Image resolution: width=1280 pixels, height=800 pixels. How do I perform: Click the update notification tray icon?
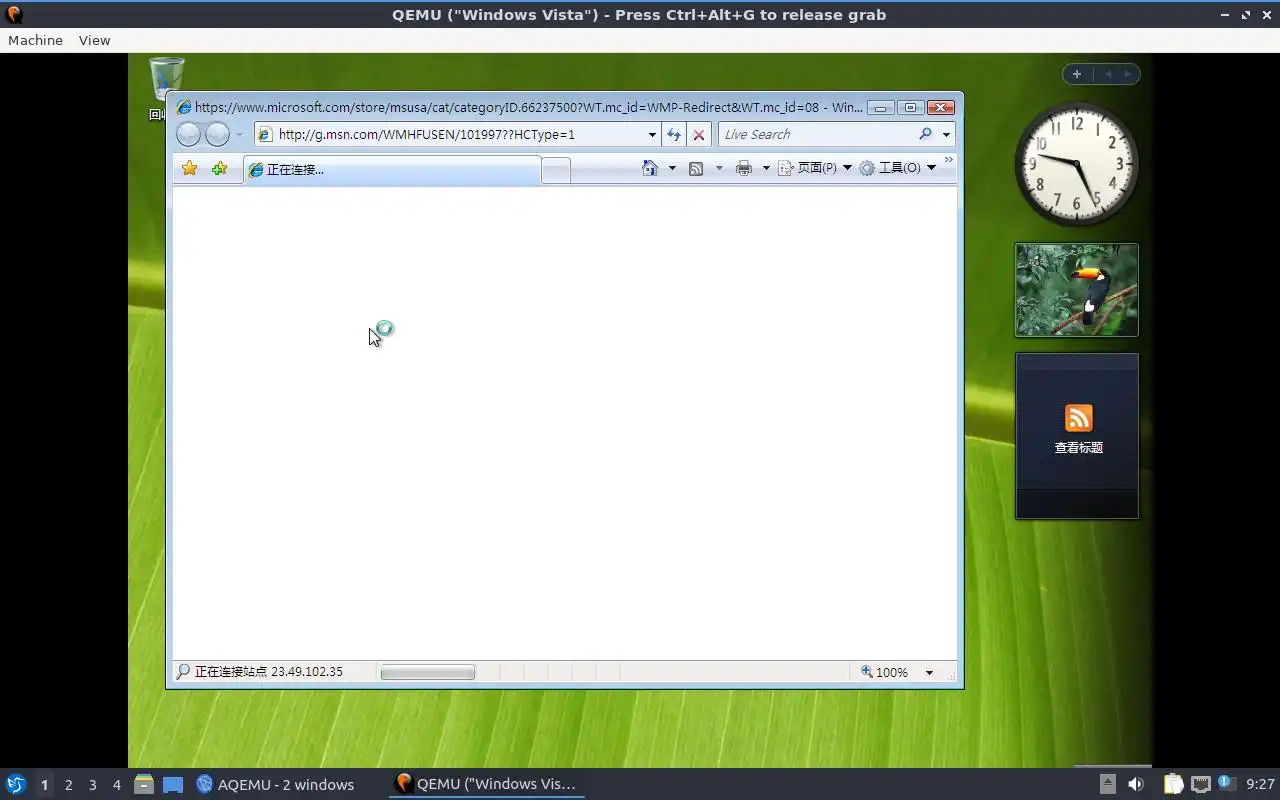1226,783
